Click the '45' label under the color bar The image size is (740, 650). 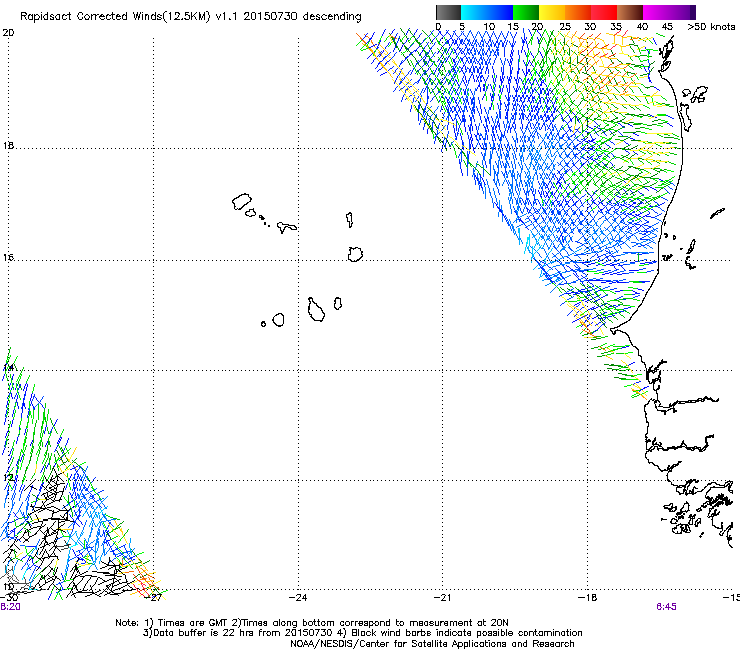click(667, 26)
